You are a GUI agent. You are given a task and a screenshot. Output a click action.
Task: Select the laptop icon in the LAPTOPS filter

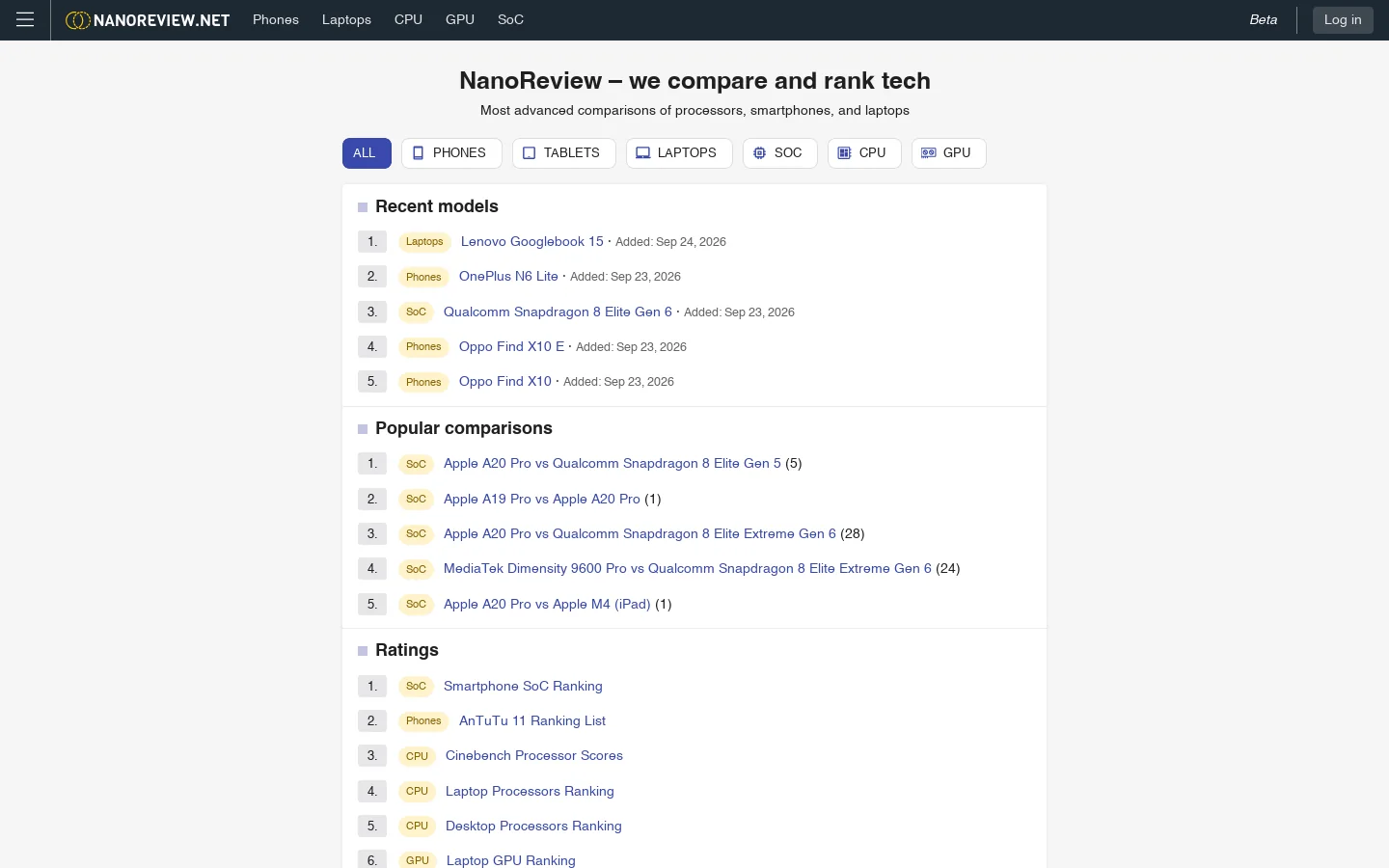click(x=643, y=153)
